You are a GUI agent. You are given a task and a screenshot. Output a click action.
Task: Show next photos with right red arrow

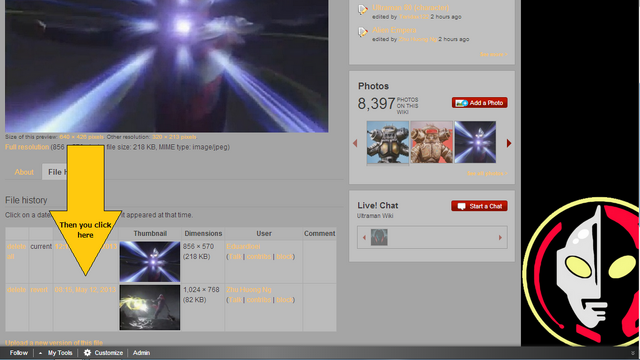pyautogui.click(x=509, y=143)
